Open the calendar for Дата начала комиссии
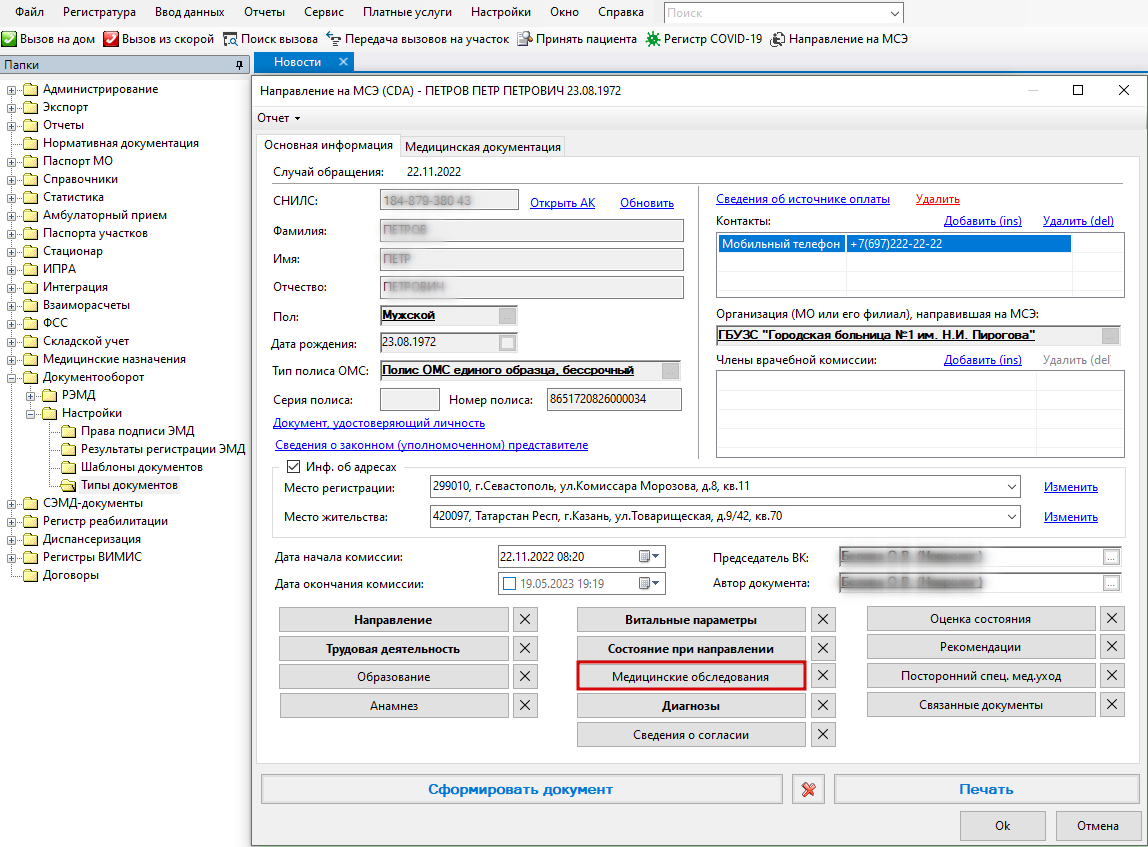Screen dimensions: 1148x847 [649, 556]
